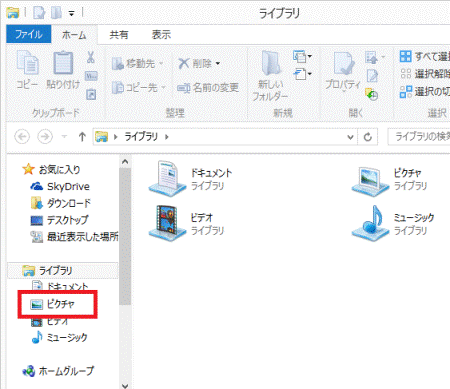The height and width of the screenshot is (389, 450).
Task: Select Favorites (お気に入り) in navigation pane
Action: pyautogui.click(x=51, y=170)
